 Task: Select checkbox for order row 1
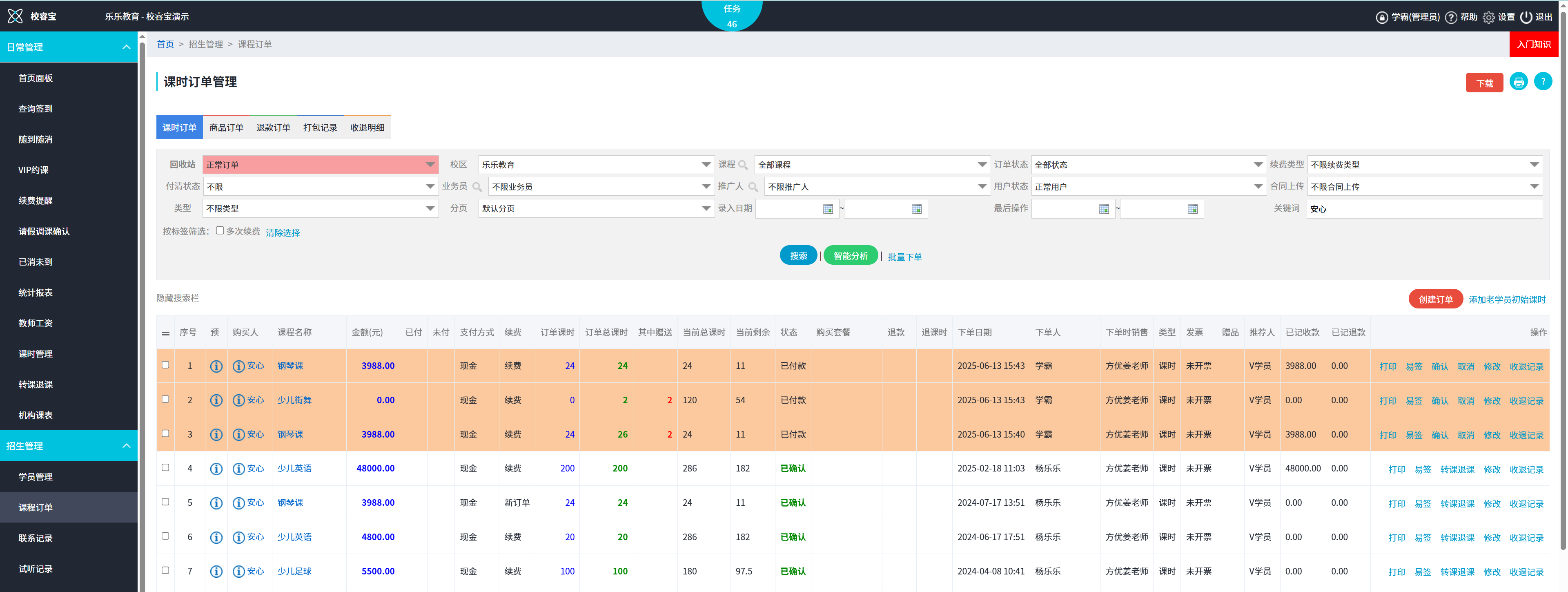click(165, 365)
